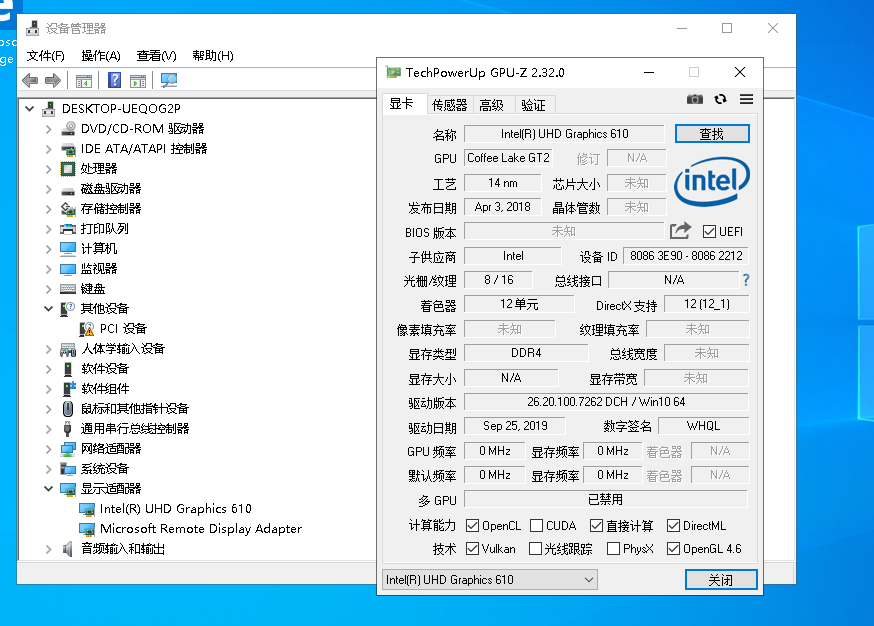Toggle the CUDA checkbox

click(x=537, y=526)
